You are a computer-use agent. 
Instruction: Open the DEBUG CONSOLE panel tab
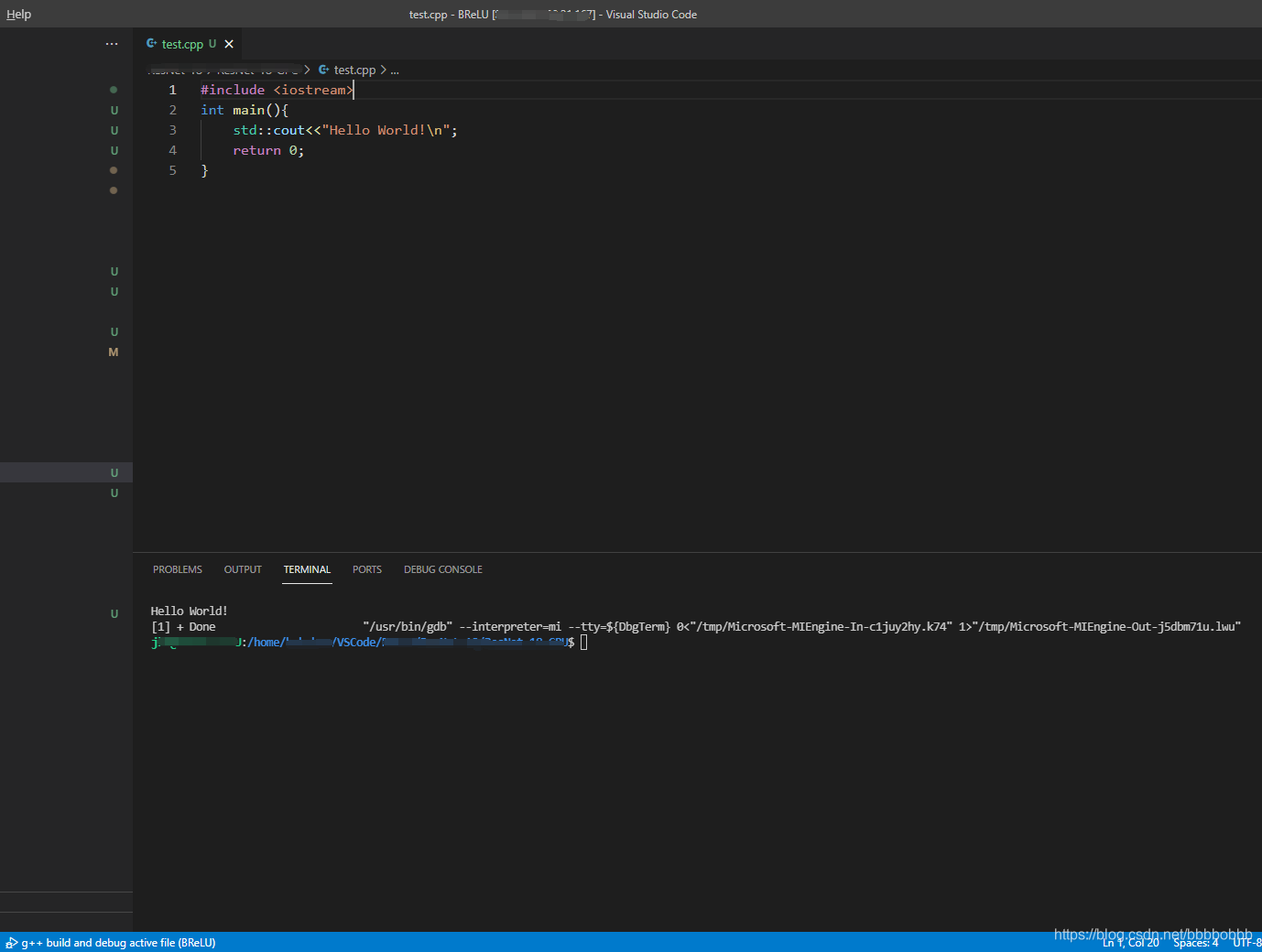443,569
